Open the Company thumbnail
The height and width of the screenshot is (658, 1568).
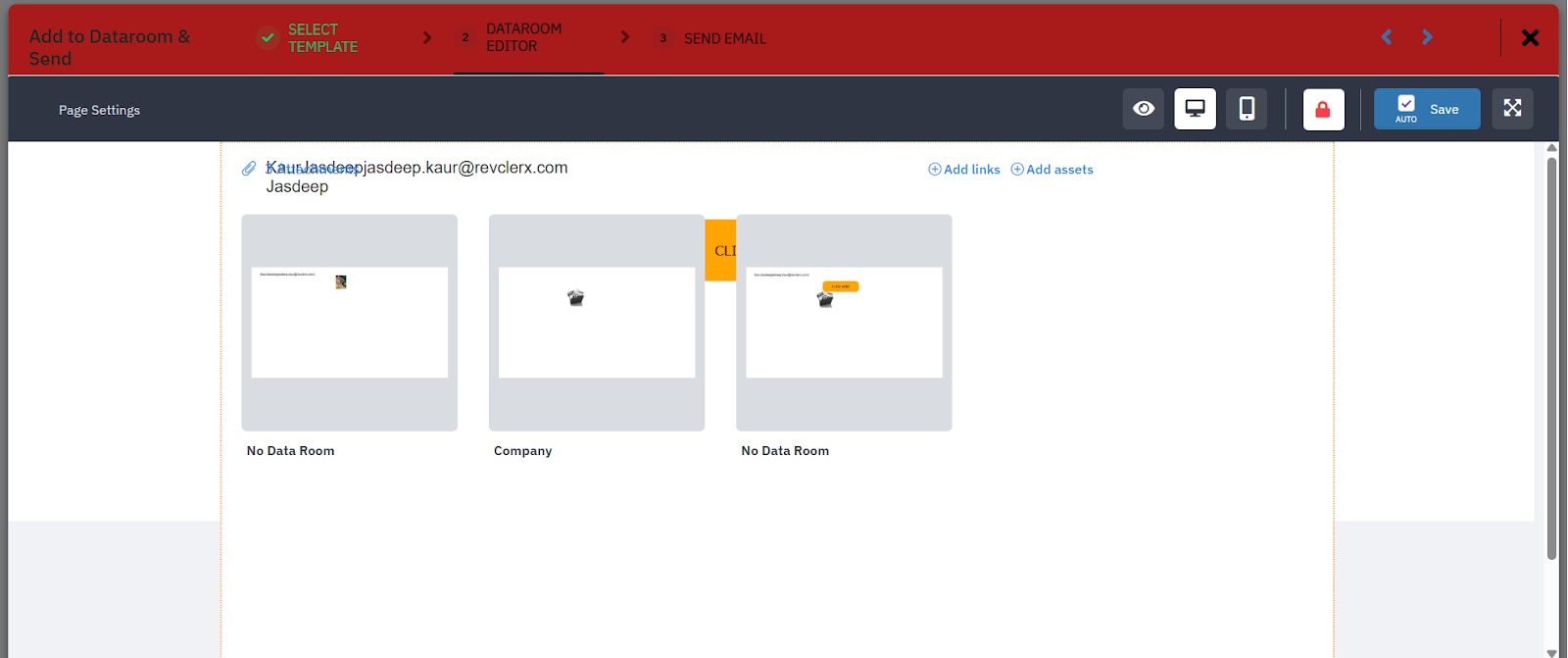(x=597, y=323)
